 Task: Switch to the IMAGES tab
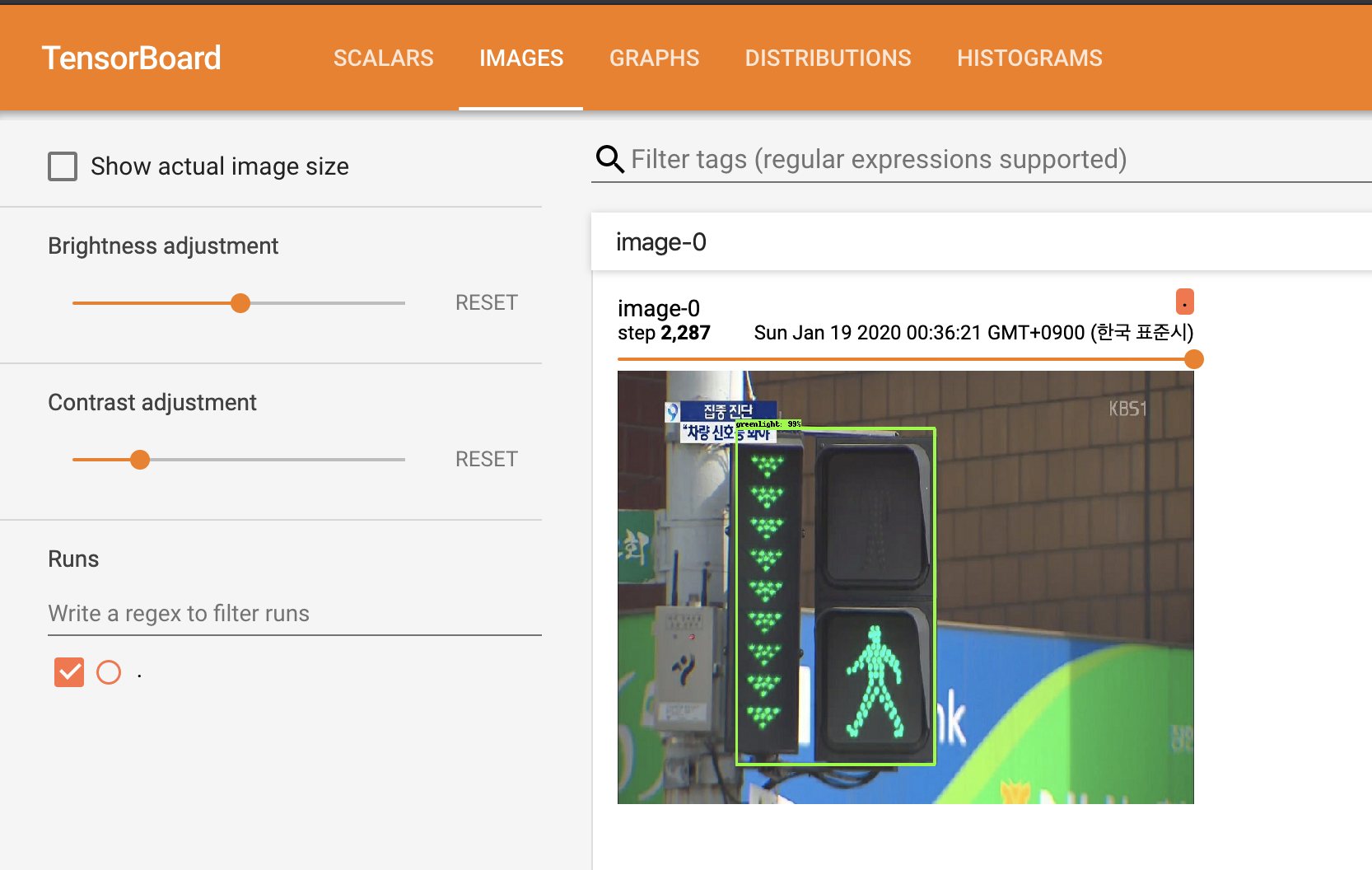point(521,58)
